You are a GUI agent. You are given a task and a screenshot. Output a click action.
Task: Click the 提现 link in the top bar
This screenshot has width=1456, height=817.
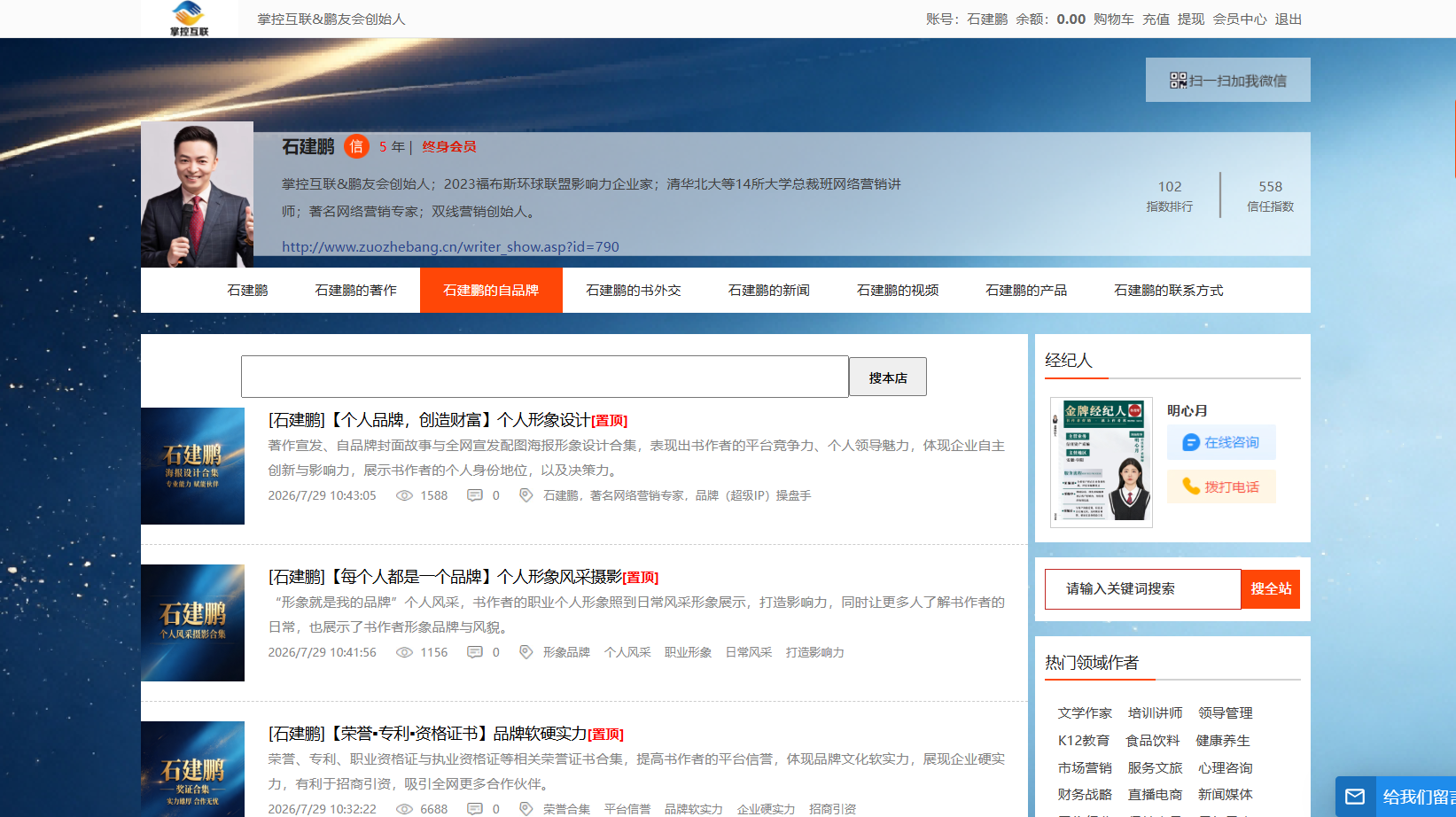pyautogui.click(x=1191, y=19)
